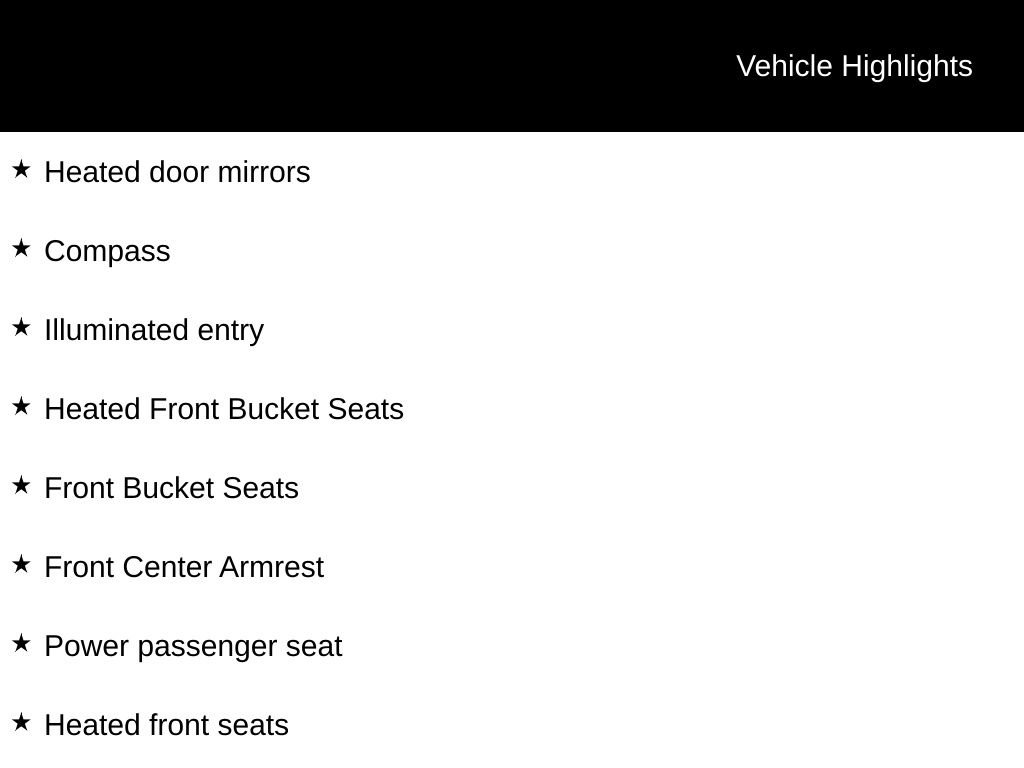Click the star beside Heated door mirrors
1024x768 pixels.
(21, 169)
